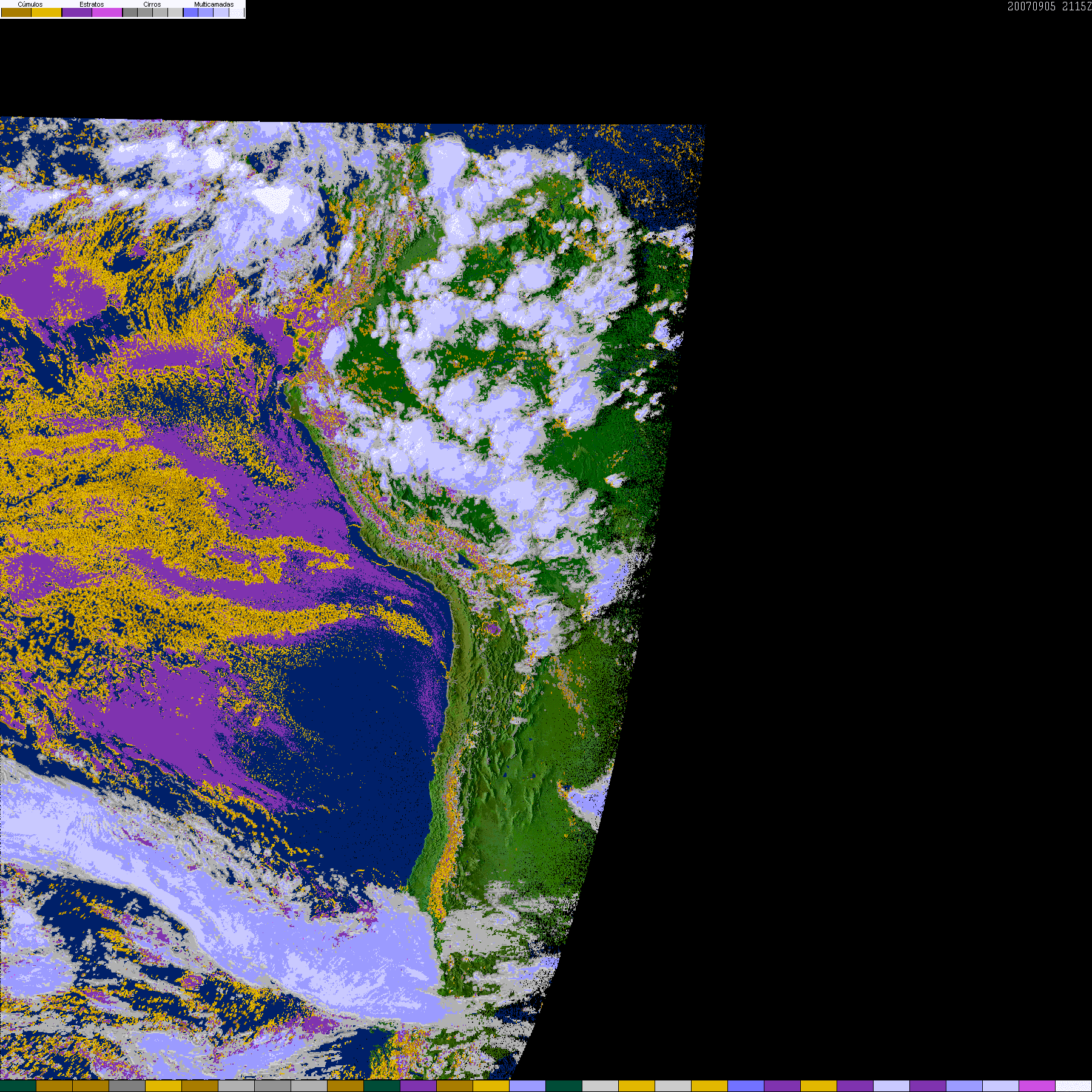This screenshot has width=1092, height=1092.
Task: Click the magenta Estratos legend swatch
Action: 107,12
